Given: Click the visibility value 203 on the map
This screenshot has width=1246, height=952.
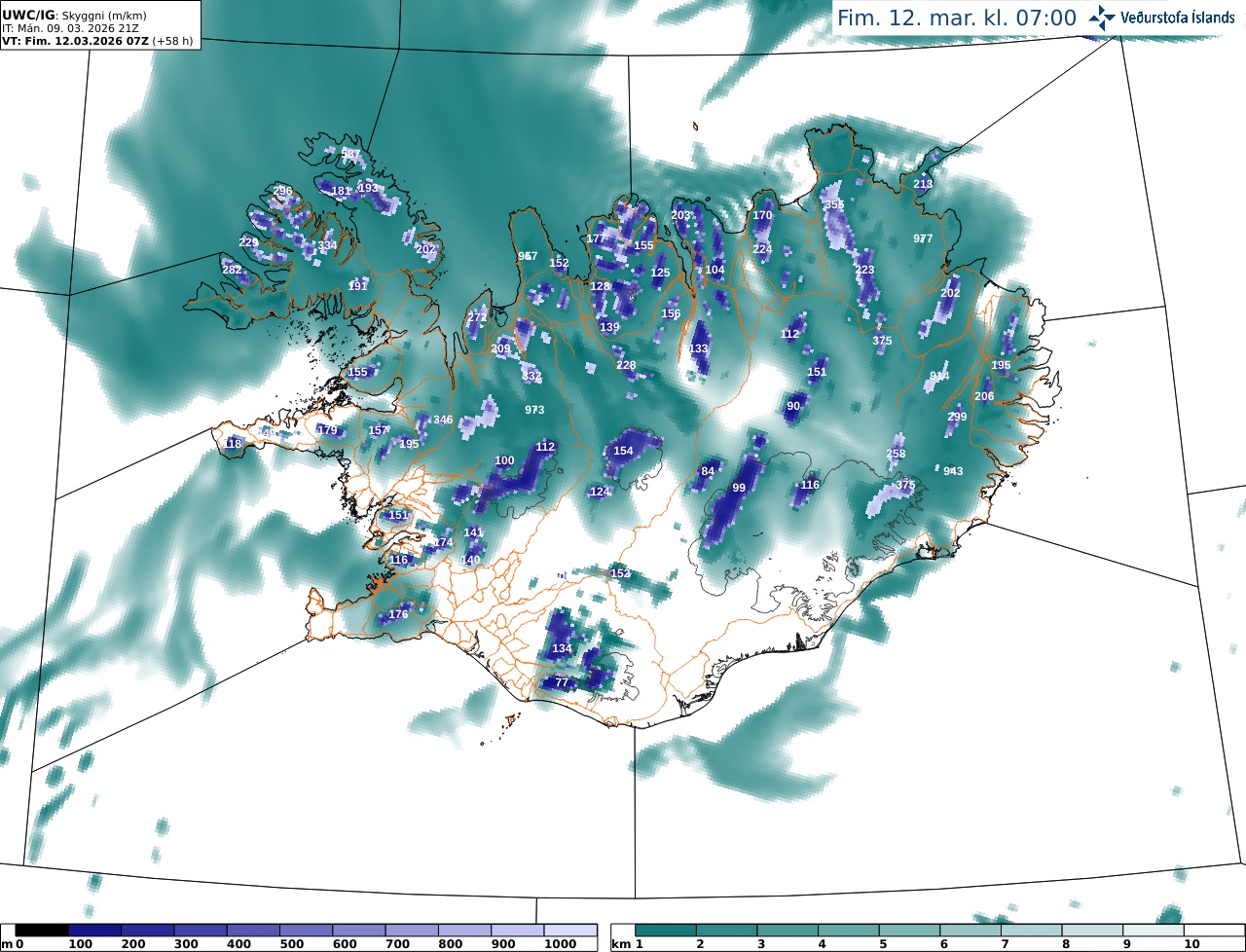Looking at the screenshot, I should [x=680, y=216].
